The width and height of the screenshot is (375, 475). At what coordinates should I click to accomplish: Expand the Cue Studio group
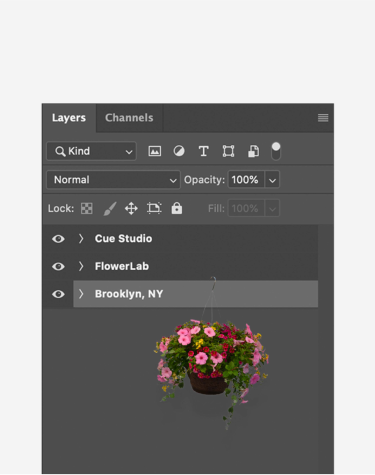81,239
